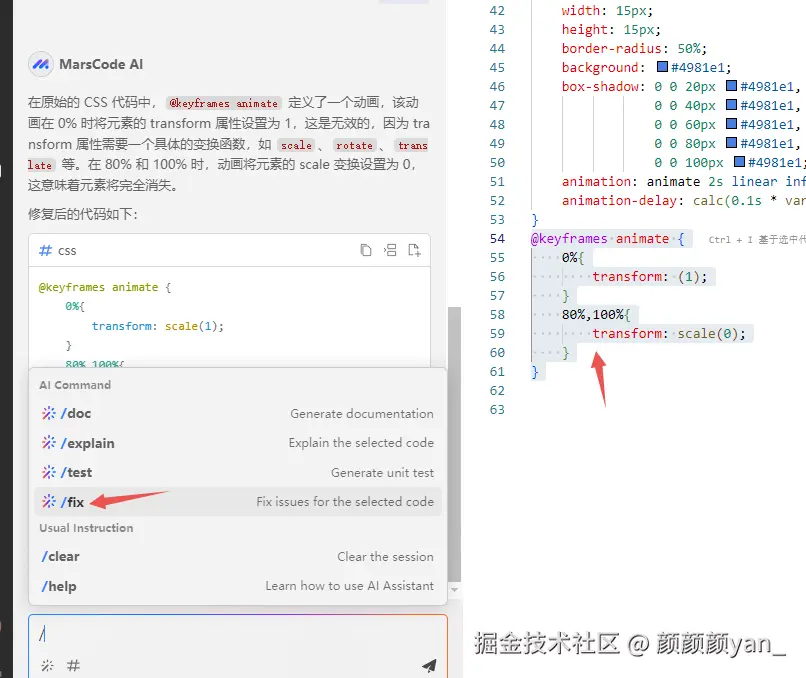806x678 pixels.
Task: Click 'transform: scale(1);' in chat code block
Action: pos(158,326)
